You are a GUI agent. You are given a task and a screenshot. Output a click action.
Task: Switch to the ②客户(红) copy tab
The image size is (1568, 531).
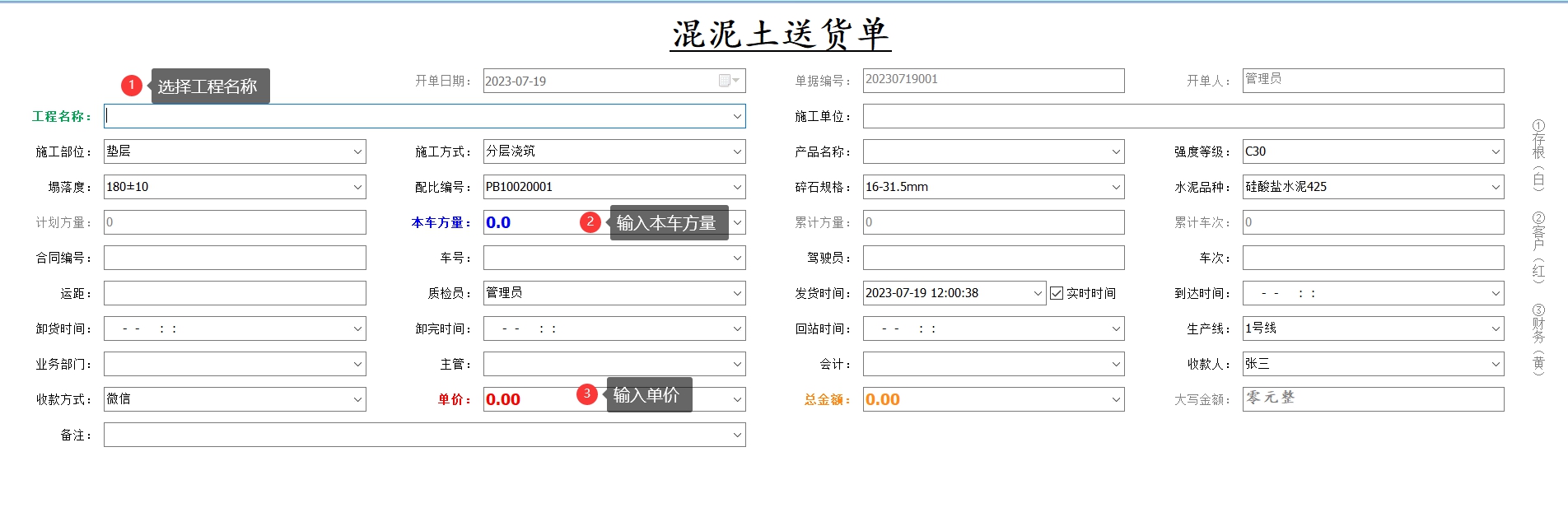click(x=1538, y=247)
